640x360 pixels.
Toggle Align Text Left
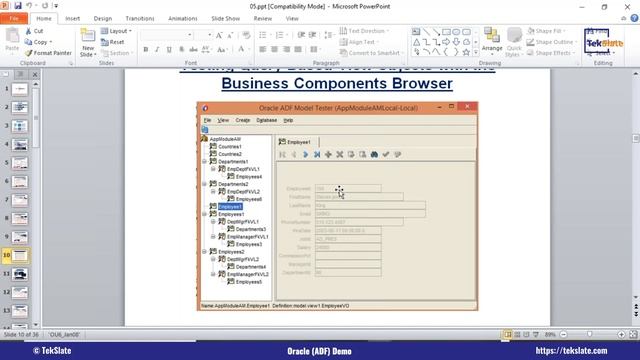263,49
